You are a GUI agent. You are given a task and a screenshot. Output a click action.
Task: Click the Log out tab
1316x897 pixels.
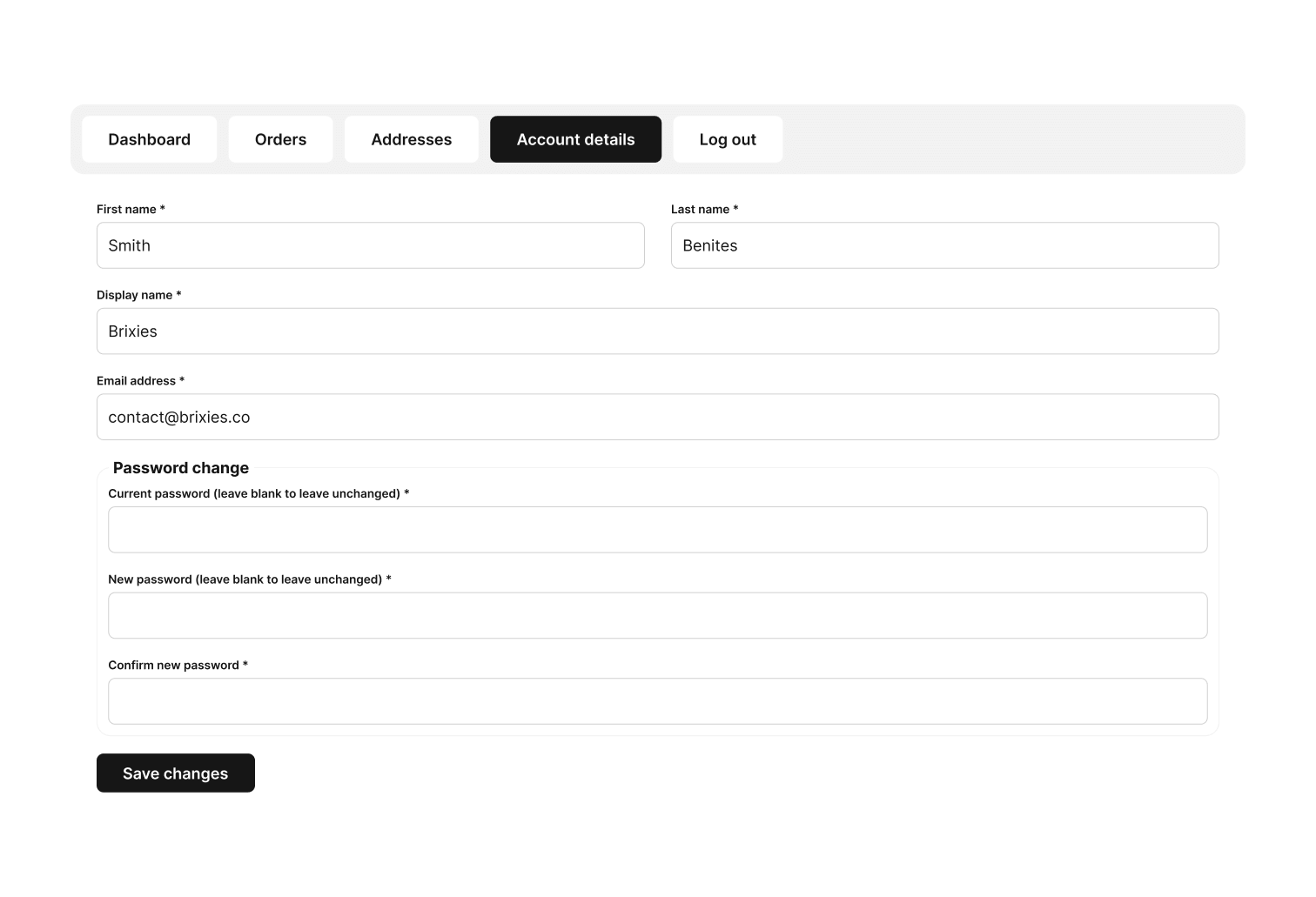pos(728,139)
